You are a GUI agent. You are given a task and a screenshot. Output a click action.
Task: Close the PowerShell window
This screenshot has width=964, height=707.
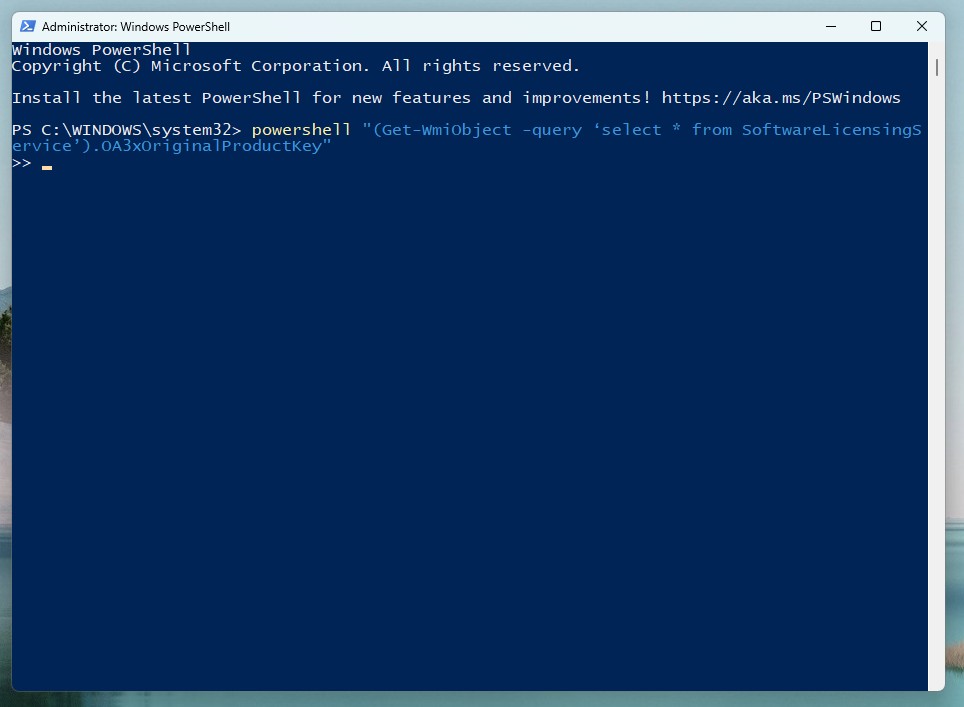(921, 26)
